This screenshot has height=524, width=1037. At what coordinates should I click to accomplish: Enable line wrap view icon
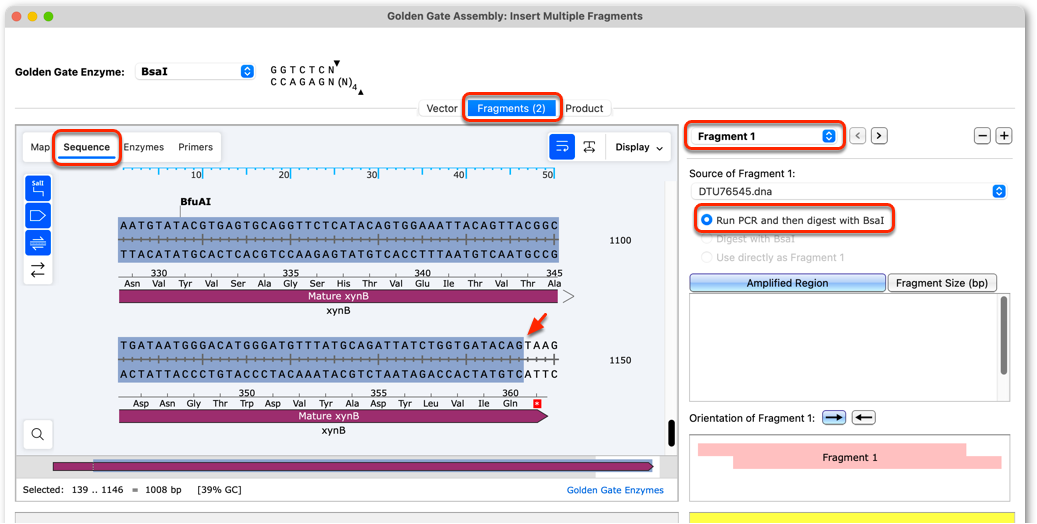coord(562,147)
